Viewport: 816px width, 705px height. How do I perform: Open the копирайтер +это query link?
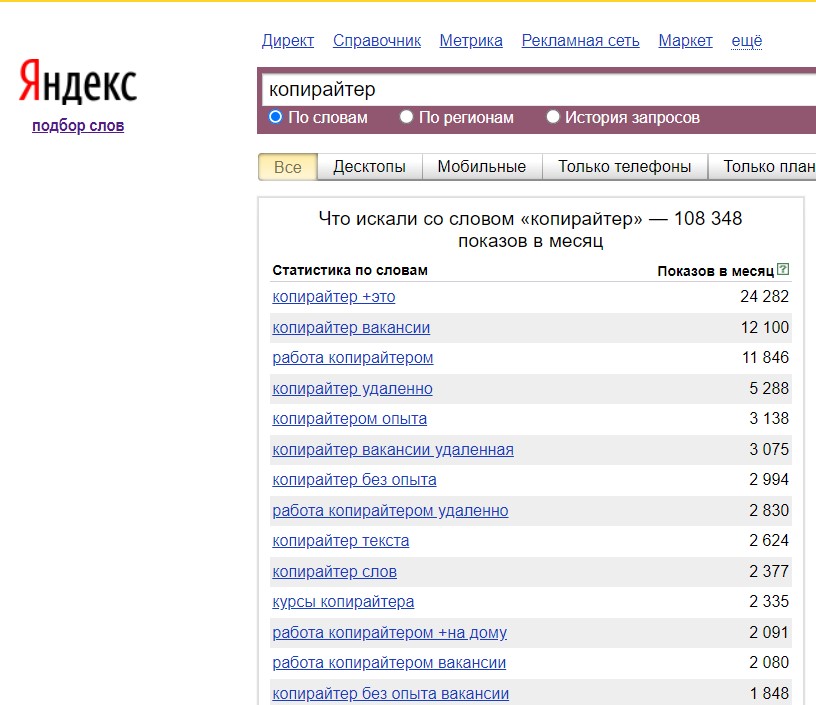(x=334, y=297)
